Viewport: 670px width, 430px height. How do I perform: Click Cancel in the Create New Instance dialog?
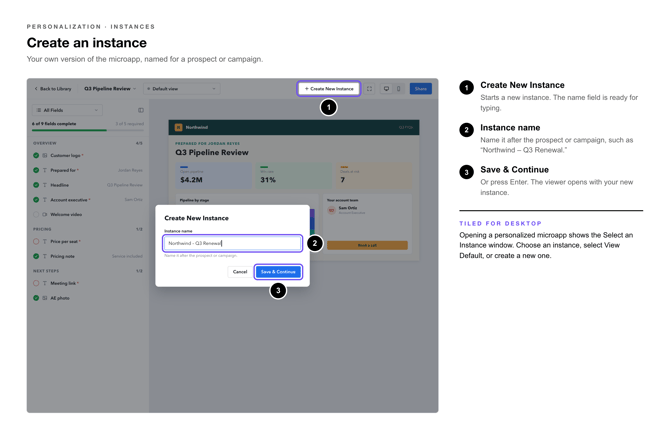click(x=240, y=272)
